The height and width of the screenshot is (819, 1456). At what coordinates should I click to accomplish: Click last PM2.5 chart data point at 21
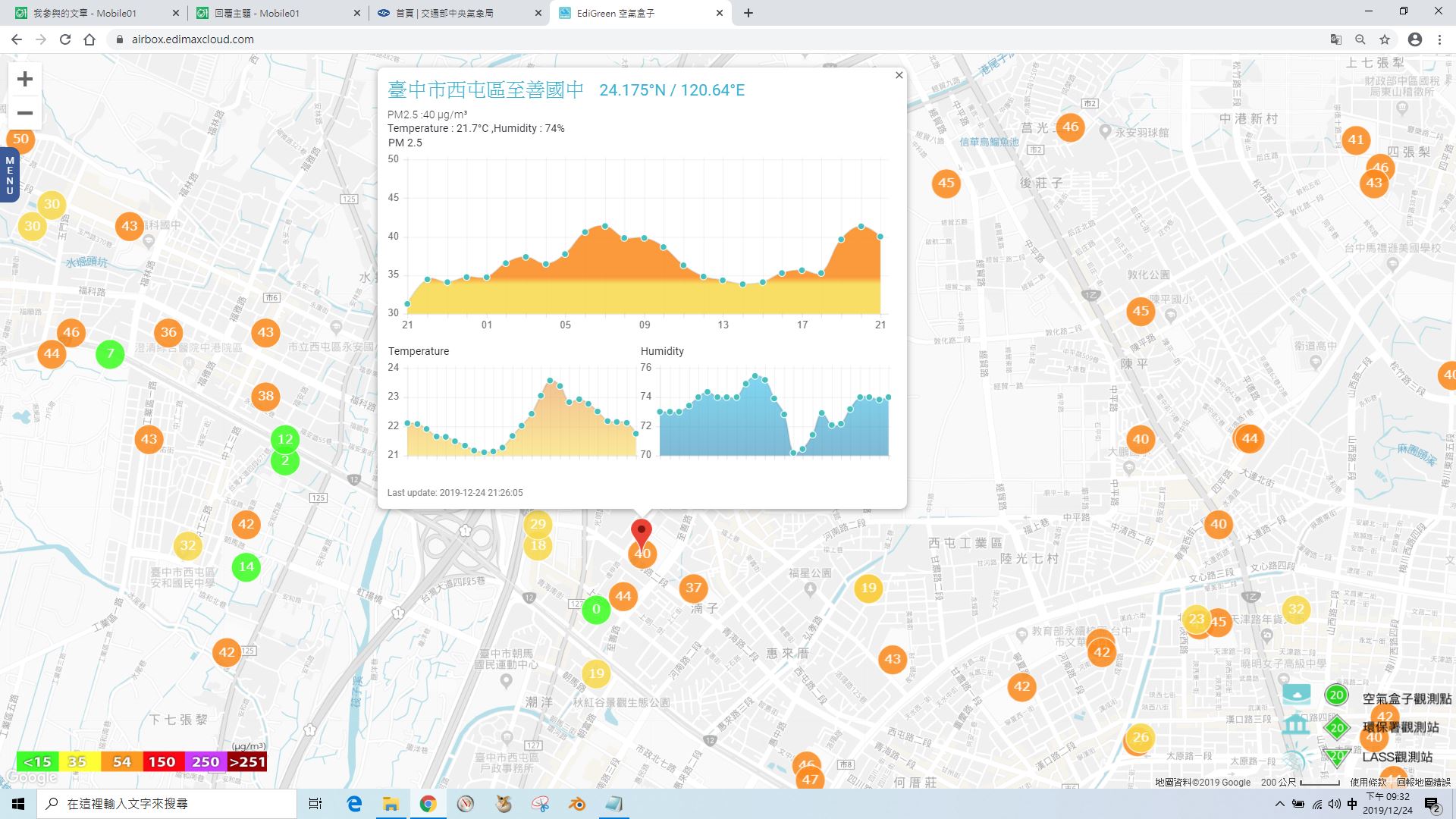(880, 237)
